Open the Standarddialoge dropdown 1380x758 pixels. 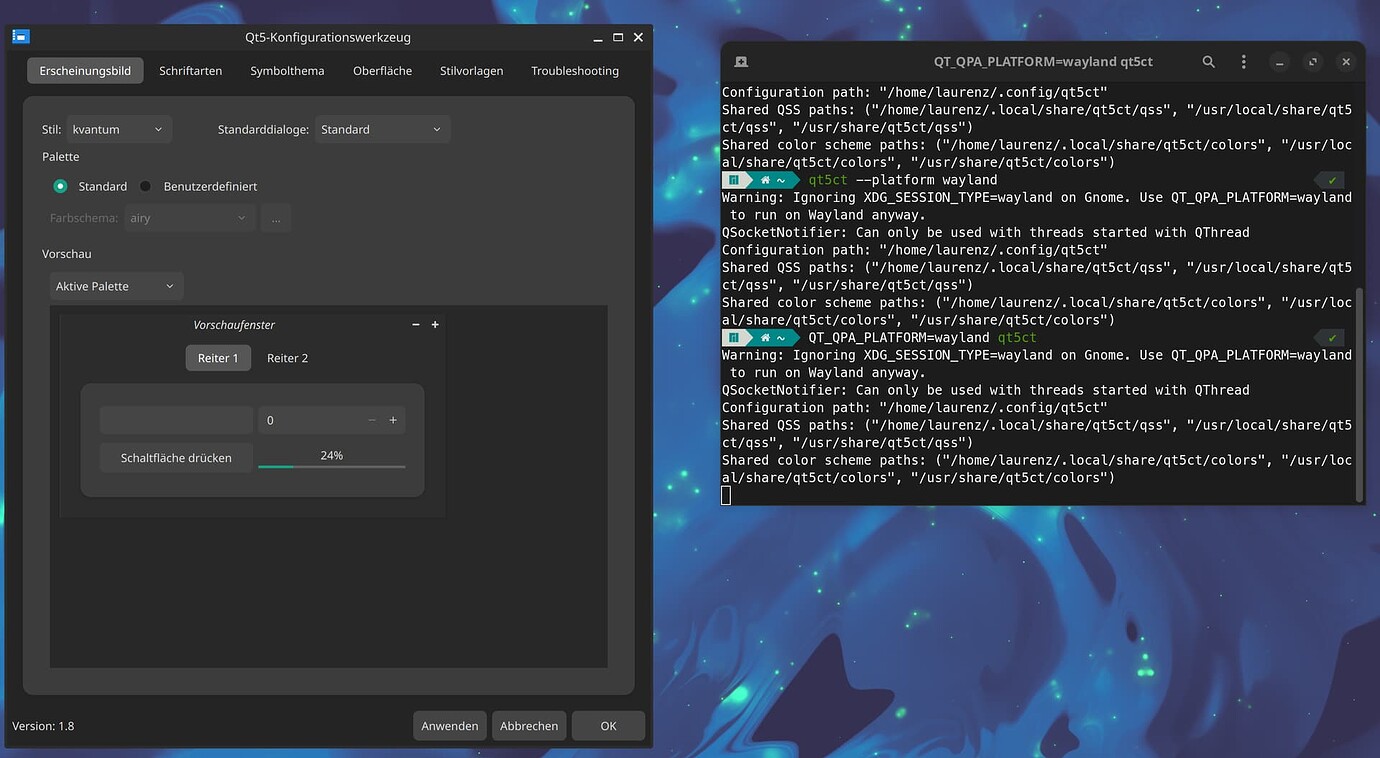coord(382,129)
